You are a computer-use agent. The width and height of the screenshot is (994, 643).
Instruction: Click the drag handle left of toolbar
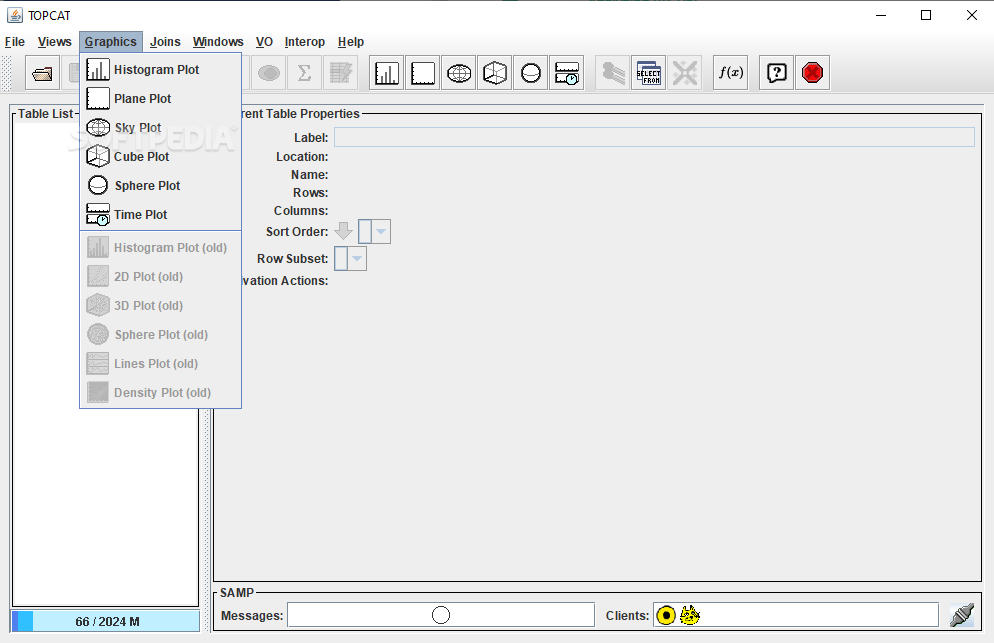(x=6, y=73)
